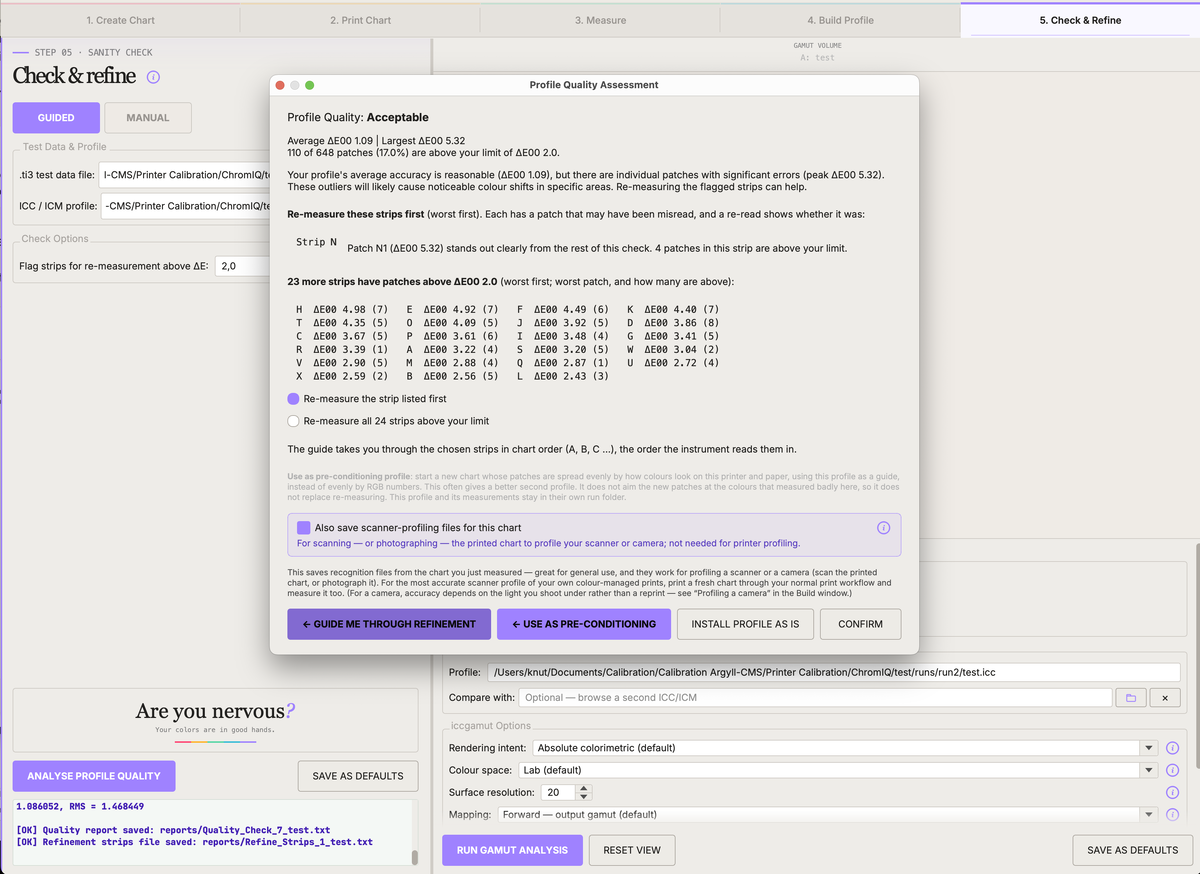Open the Mapping dropdown
This screenshot has height=874, width=1200.
coord(828,815)
